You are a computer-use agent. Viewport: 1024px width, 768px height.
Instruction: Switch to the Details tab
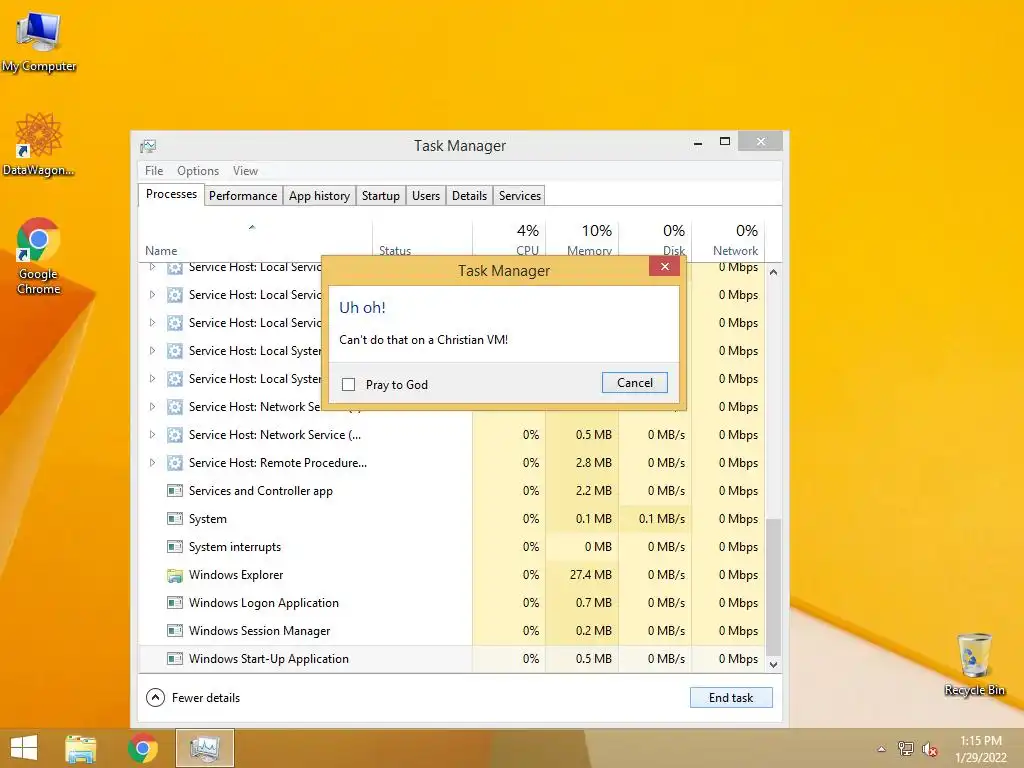(470, 196)
